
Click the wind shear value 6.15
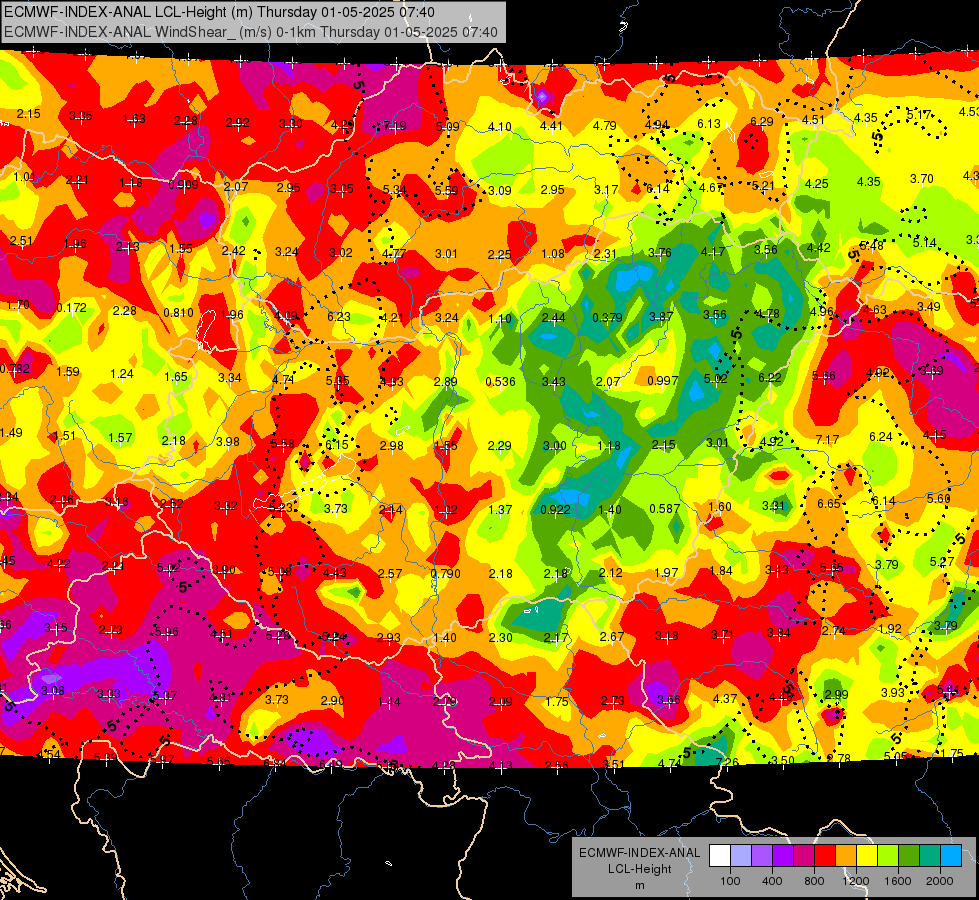[337, 444]
